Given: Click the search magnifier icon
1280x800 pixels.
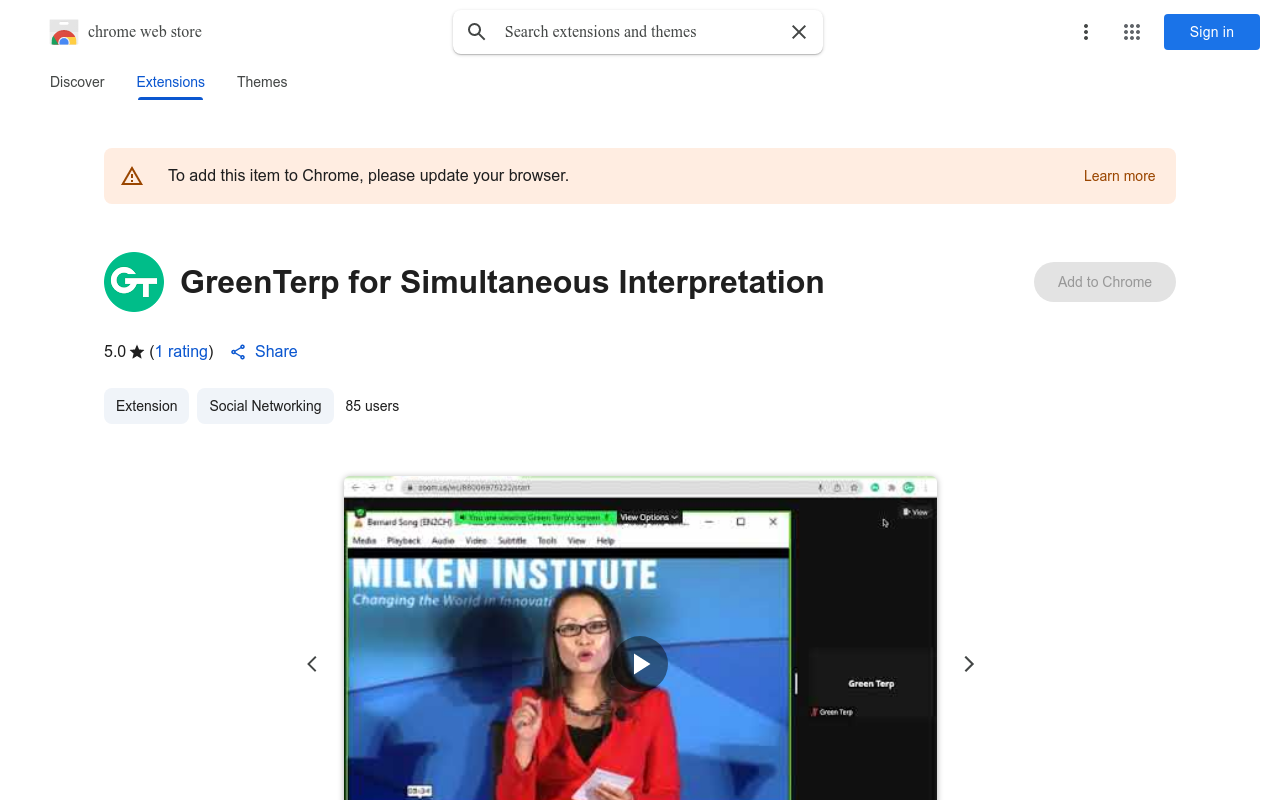Looking at the screenshot, I should (x=477, y=32).
